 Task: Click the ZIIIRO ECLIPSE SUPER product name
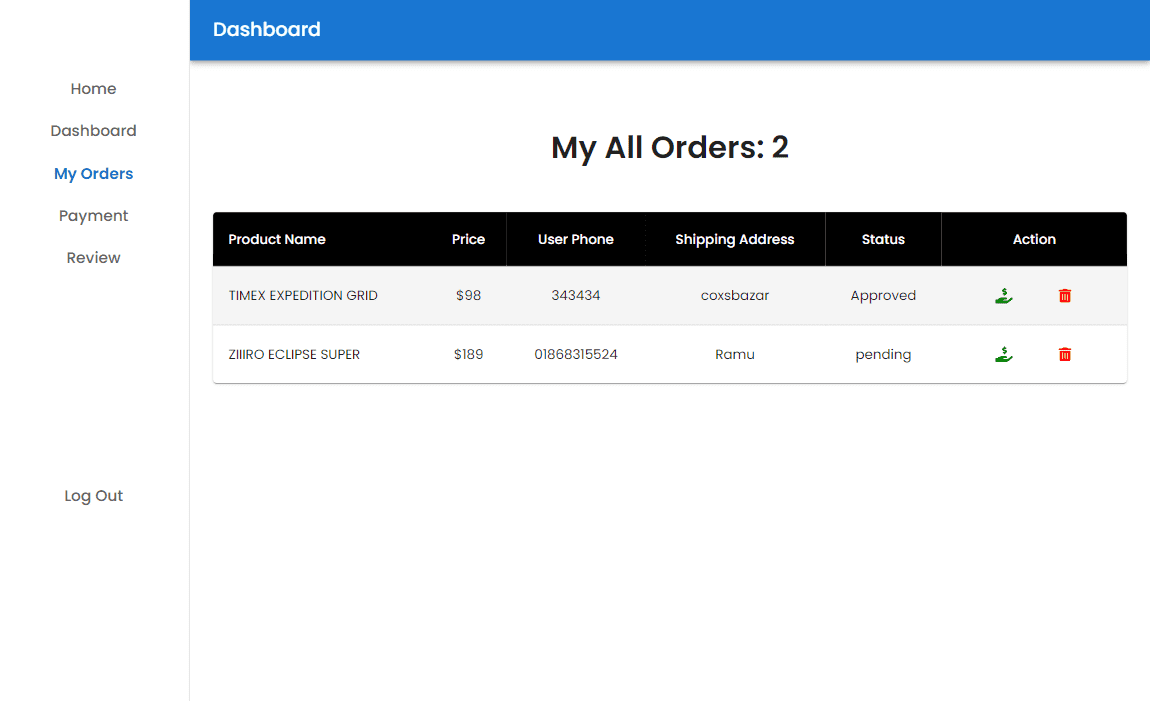(294, 354)
